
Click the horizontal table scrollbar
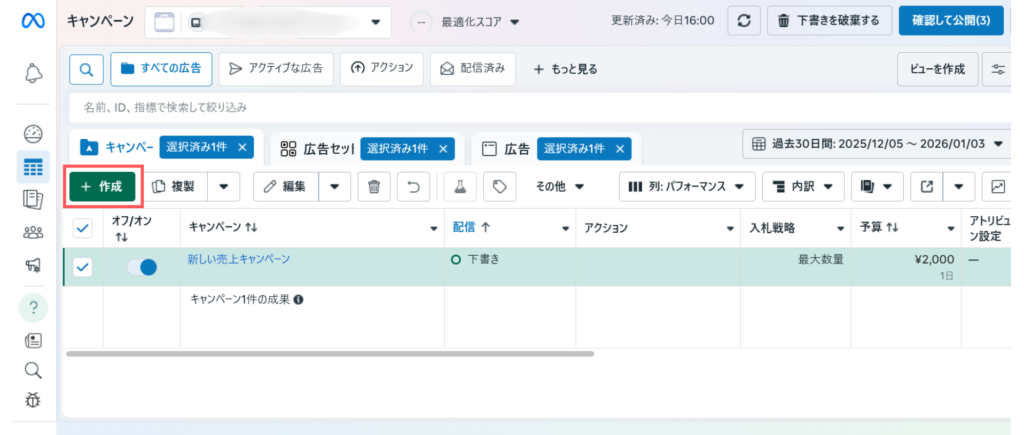pos(330,354)
